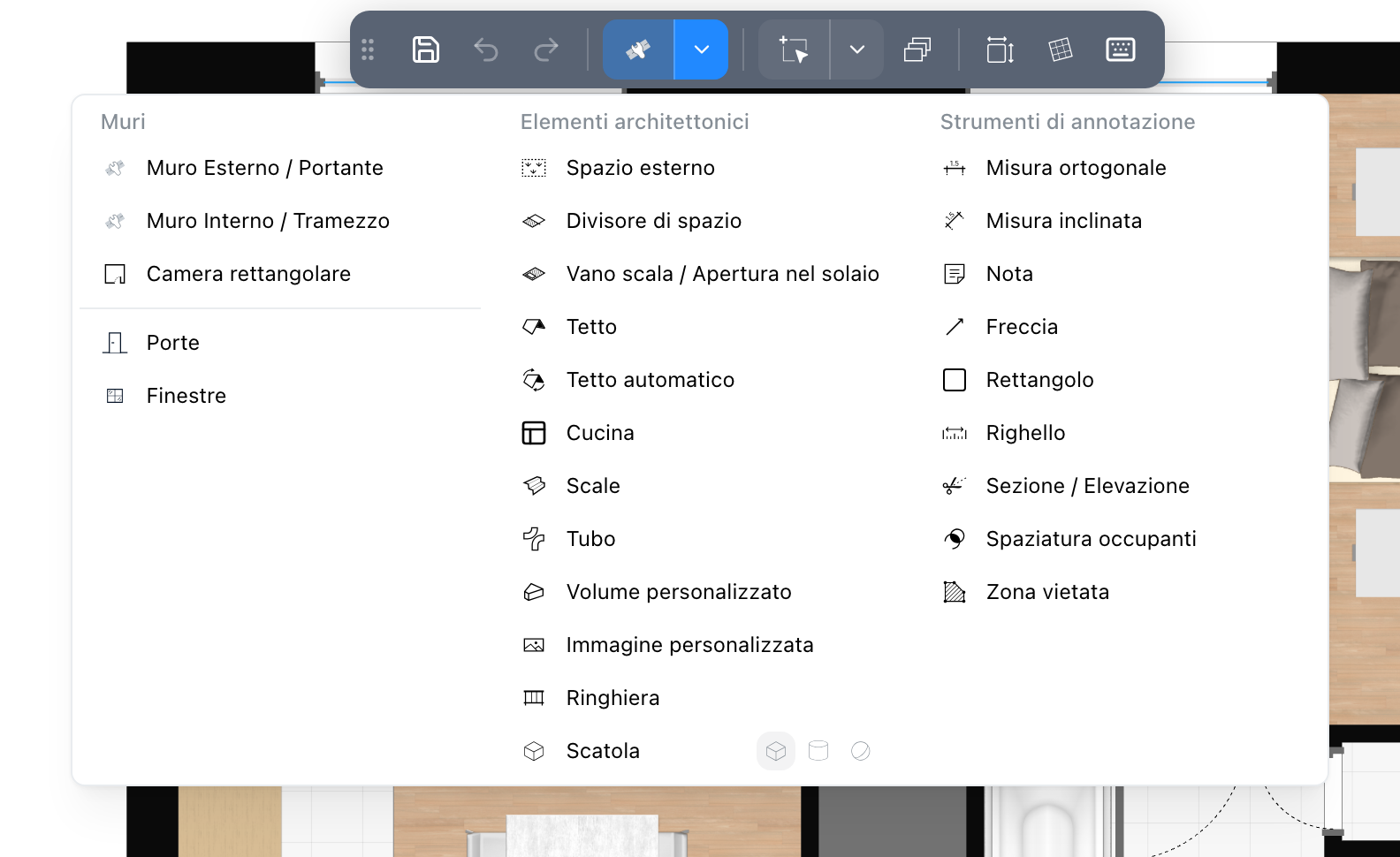Image resolution: width=1400 pixels, height=857 pixels.
Task: Click the redo arrow in toolbar
Action: [546, 49]
